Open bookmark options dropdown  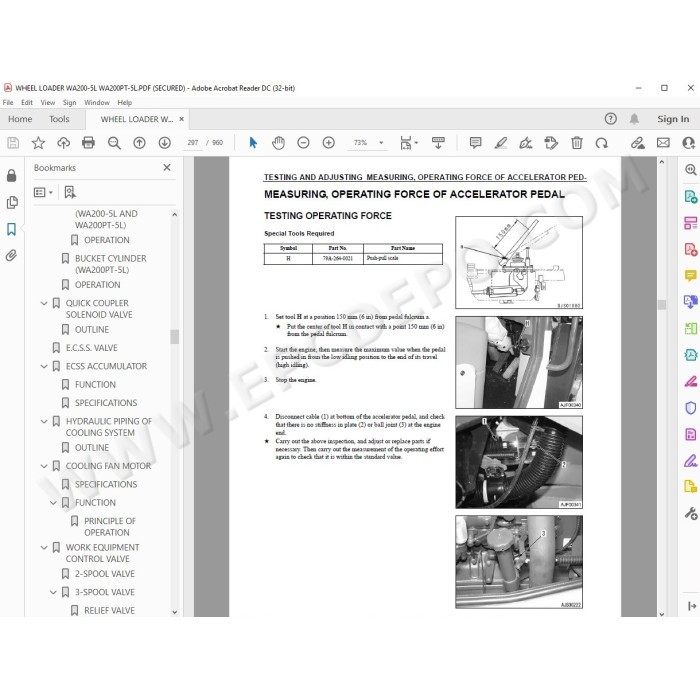coord(43,192)
